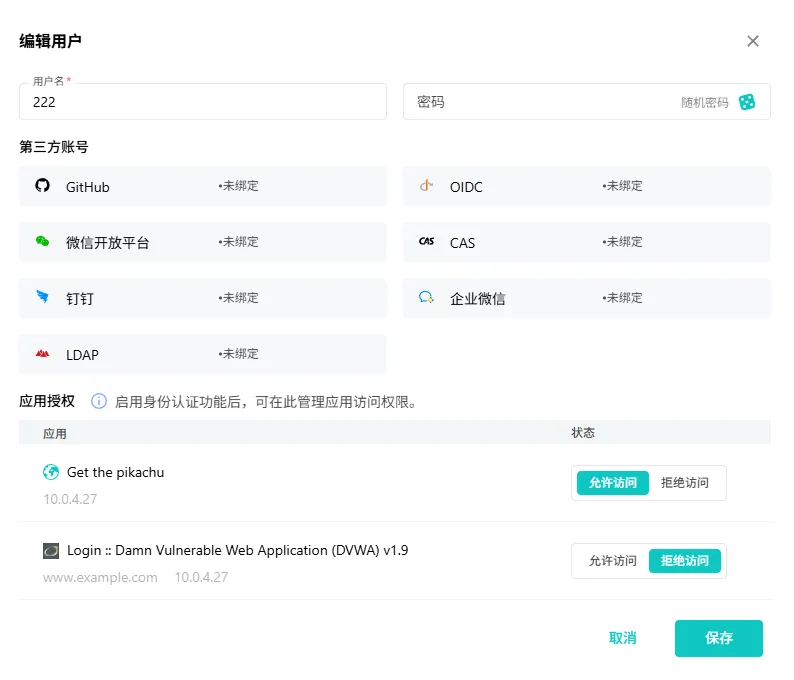
Task: Click the Get the pikachu globe icon
Action: 51,472
